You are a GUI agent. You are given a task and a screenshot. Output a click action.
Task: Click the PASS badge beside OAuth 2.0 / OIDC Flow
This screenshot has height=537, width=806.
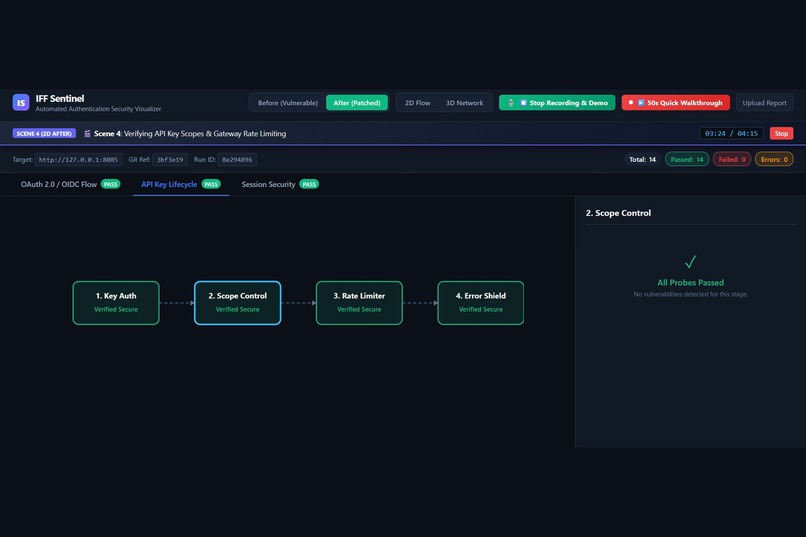[111, 184]
